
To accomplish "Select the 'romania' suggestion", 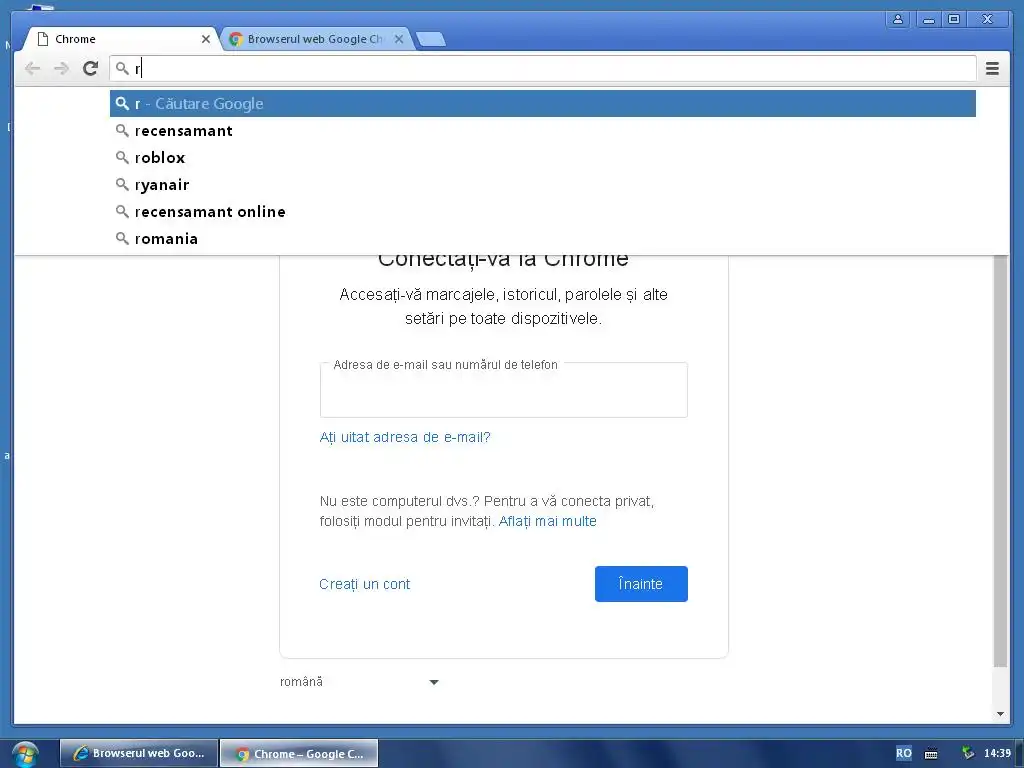I will [543, 238].
